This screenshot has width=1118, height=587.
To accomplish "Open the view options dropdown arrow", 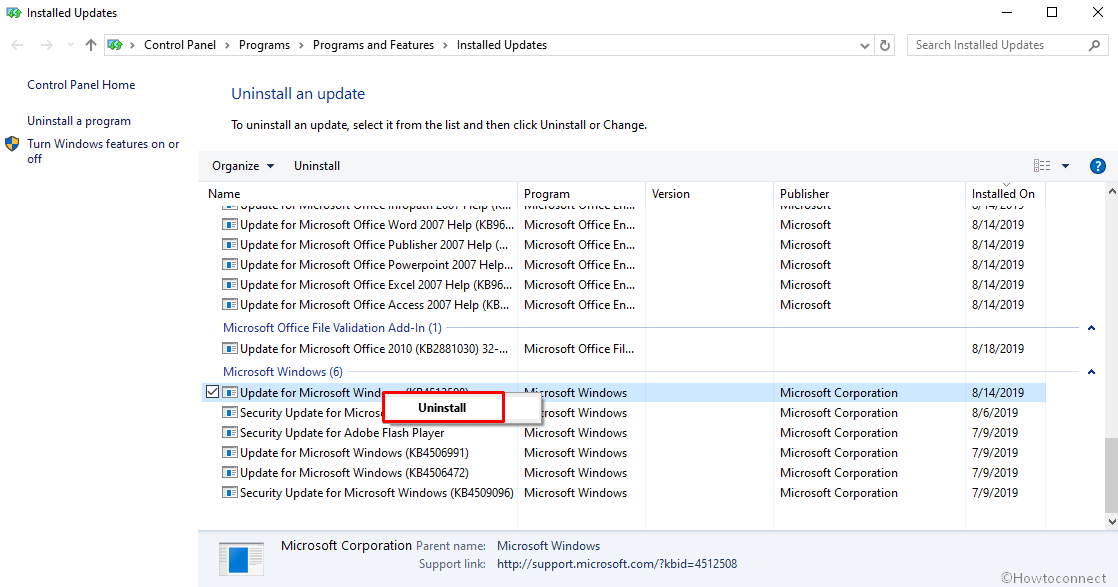I will tap(1065, 166).
